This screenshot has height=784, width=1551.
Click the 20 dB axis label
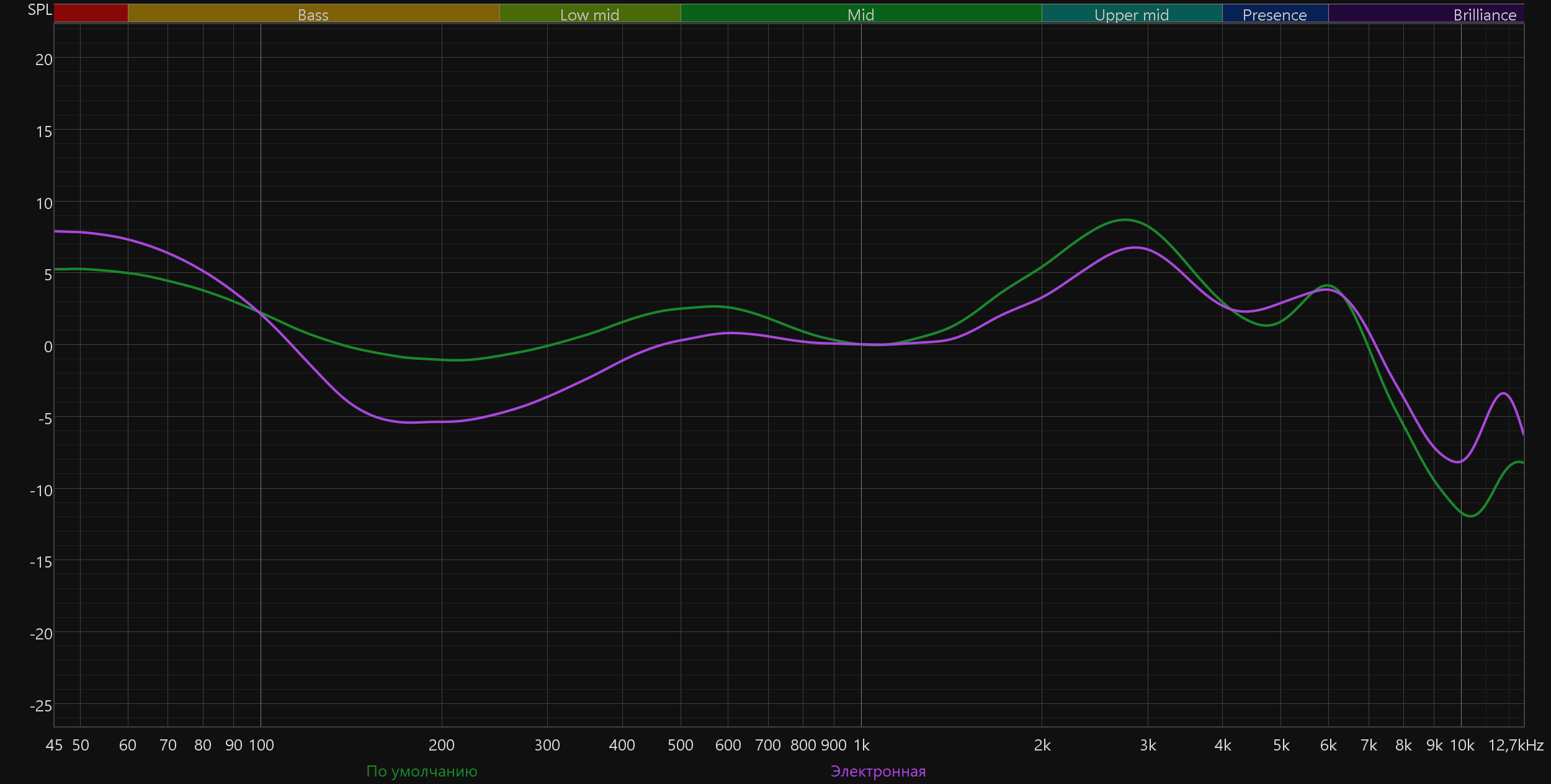pos(43,60)
